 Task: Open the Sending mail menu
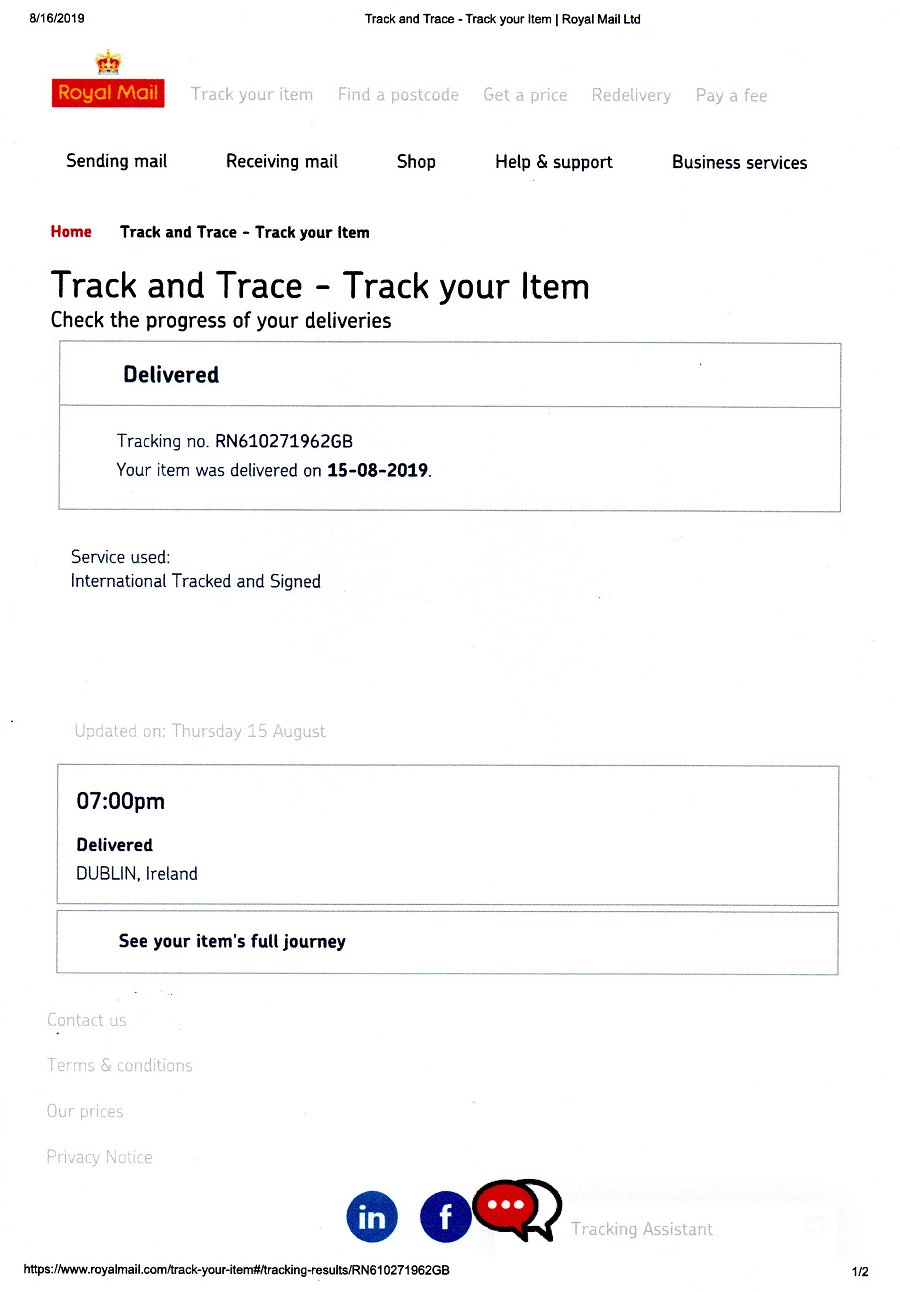coord(117,161)
